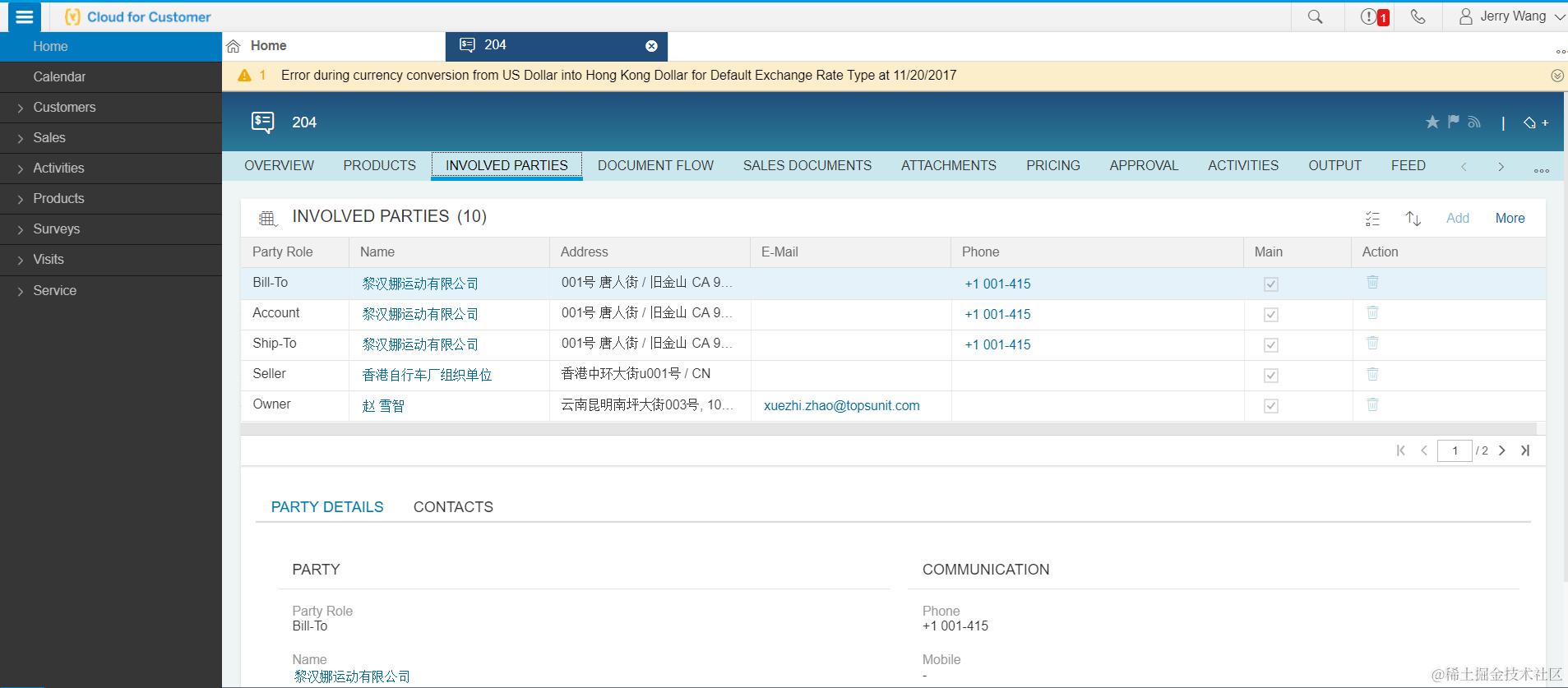Click Add in Involved Parties

pos(1457,218)
